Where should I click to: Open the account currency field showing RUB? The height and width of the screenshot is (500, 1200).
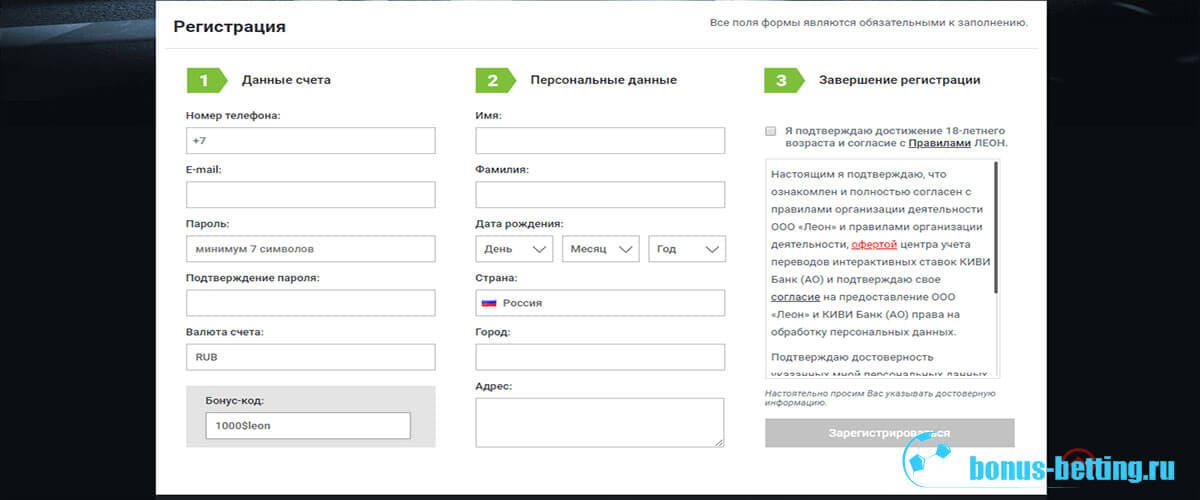pyautogui.click(x=311, y=357)
